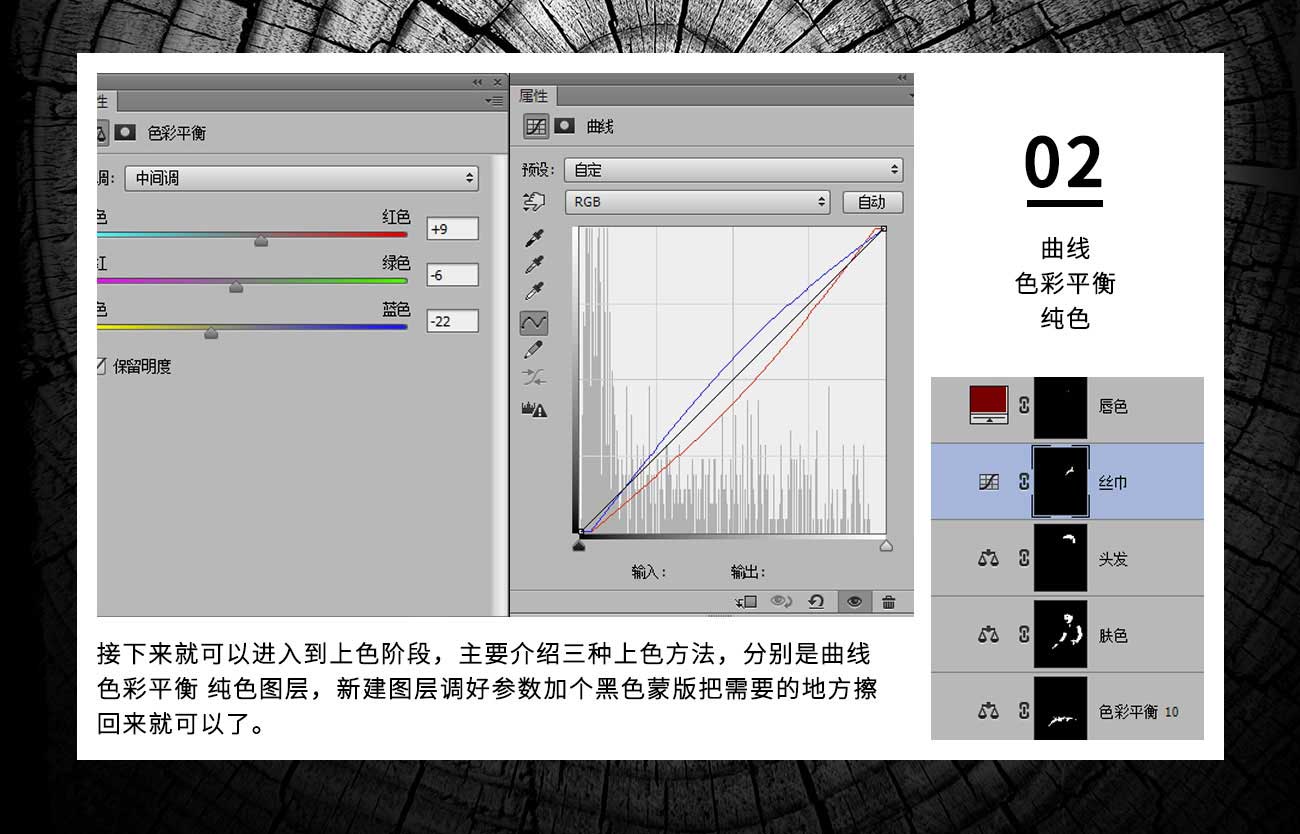Open the 预设 preset dropdown
This screenshot has height=834, width=1300.
733,170
